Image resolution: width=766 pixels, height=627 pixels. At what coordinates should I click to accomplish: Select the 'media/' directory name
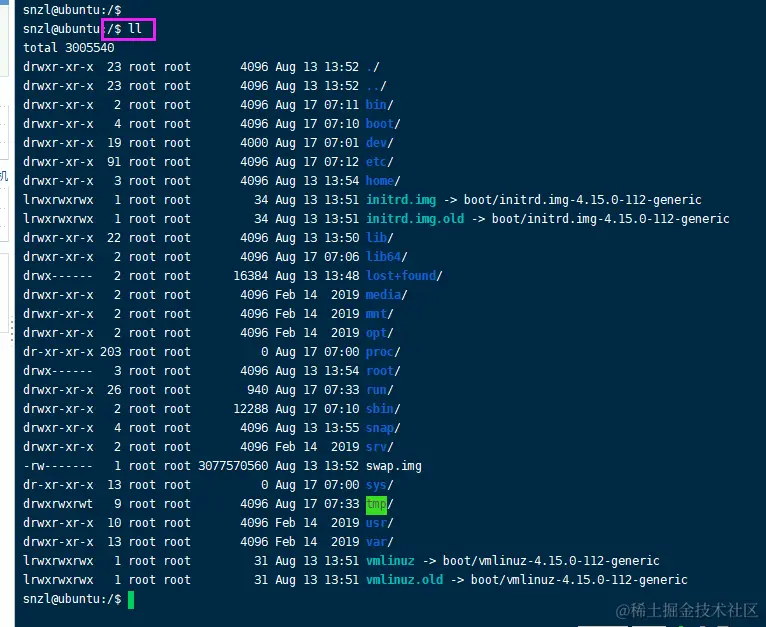point(386,295)
